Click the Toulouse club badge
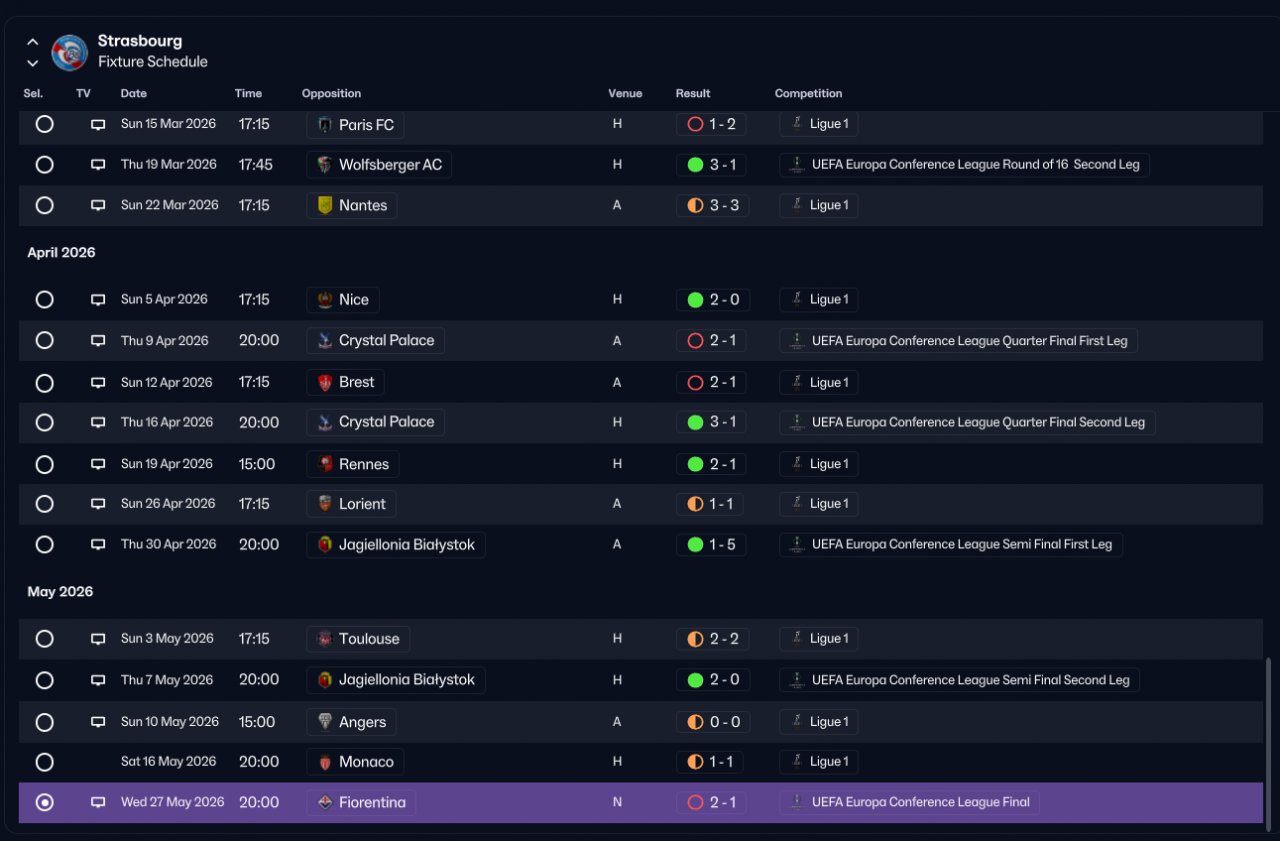The image size is (1280, 841). coord(324,639)
